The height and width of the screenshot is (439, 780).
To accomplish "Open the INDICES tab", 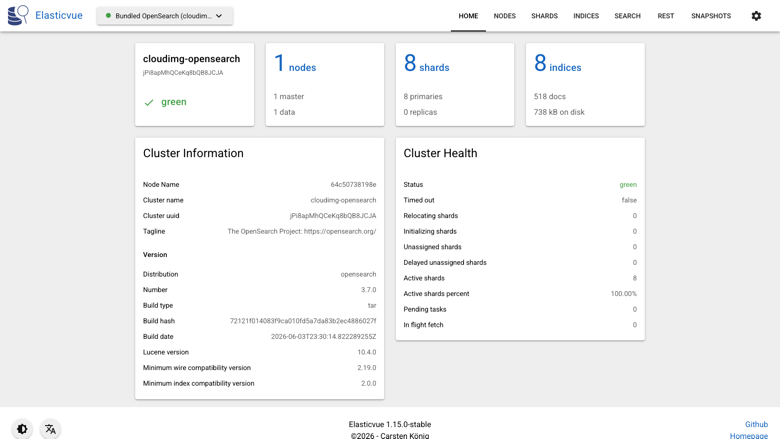I will click(x=586, y=16).
